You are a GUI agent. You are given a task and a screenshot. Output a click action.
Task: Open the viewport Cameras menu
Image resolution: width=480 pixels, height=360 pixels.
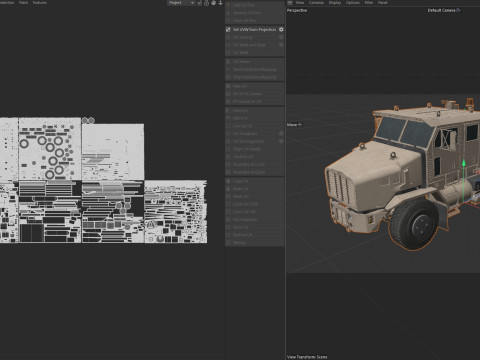316,2
